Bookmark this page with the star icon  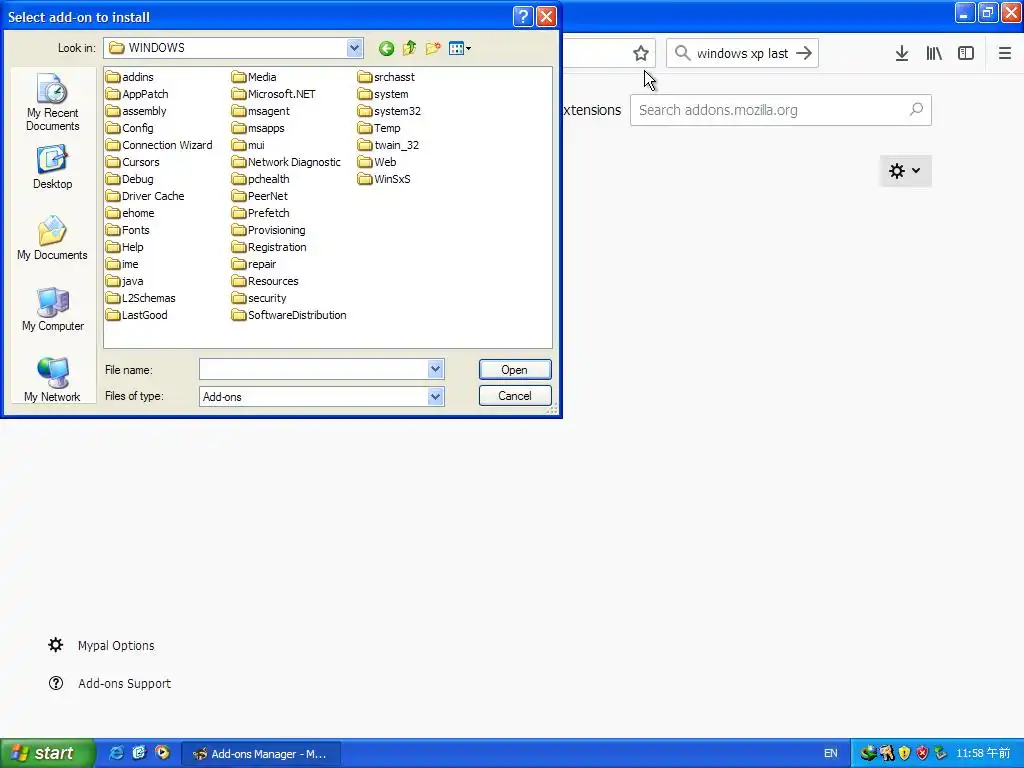point(641,54)
